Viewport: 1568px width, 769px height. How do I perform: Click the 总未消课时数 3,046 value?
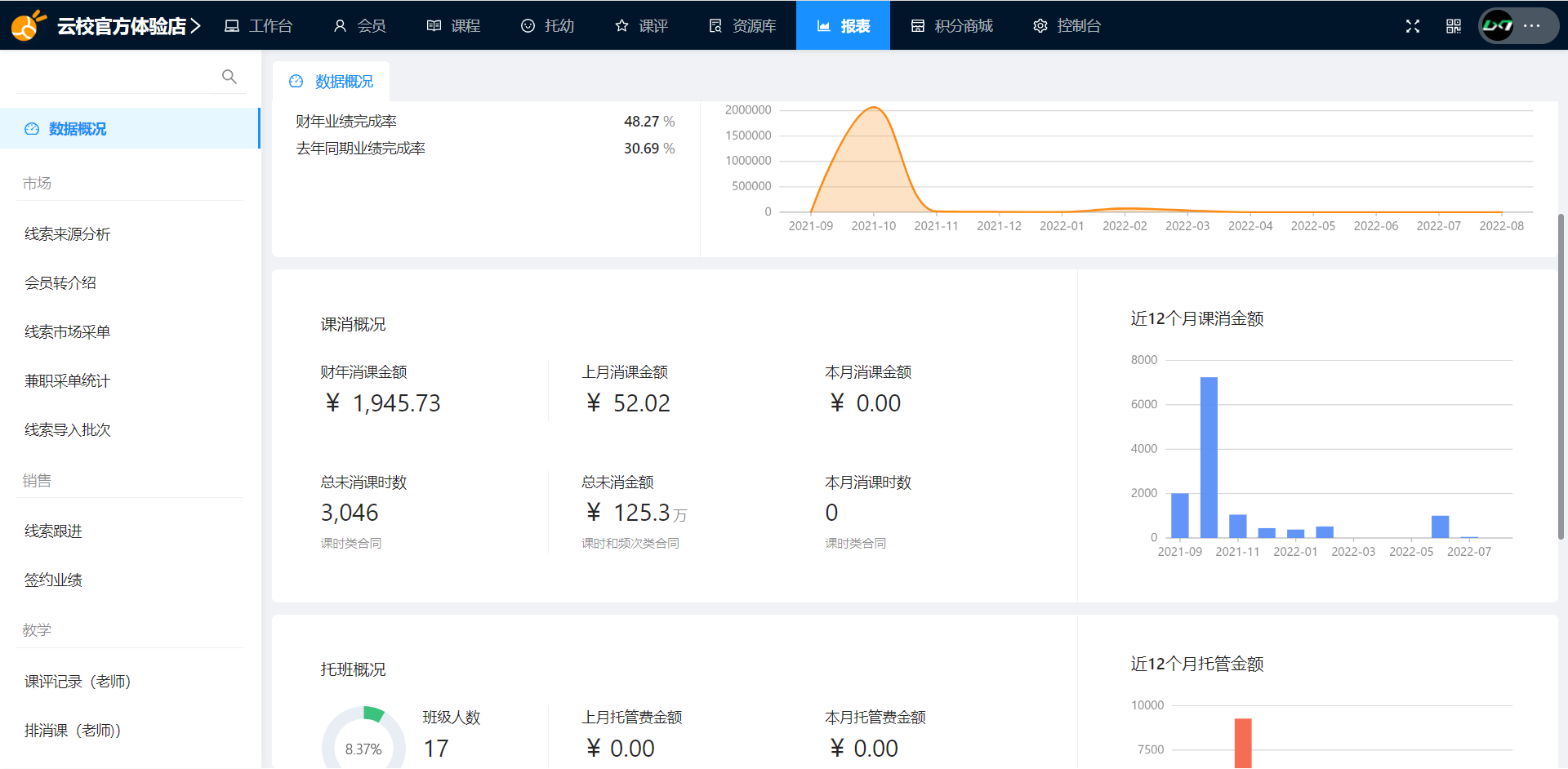pos(350,513)
